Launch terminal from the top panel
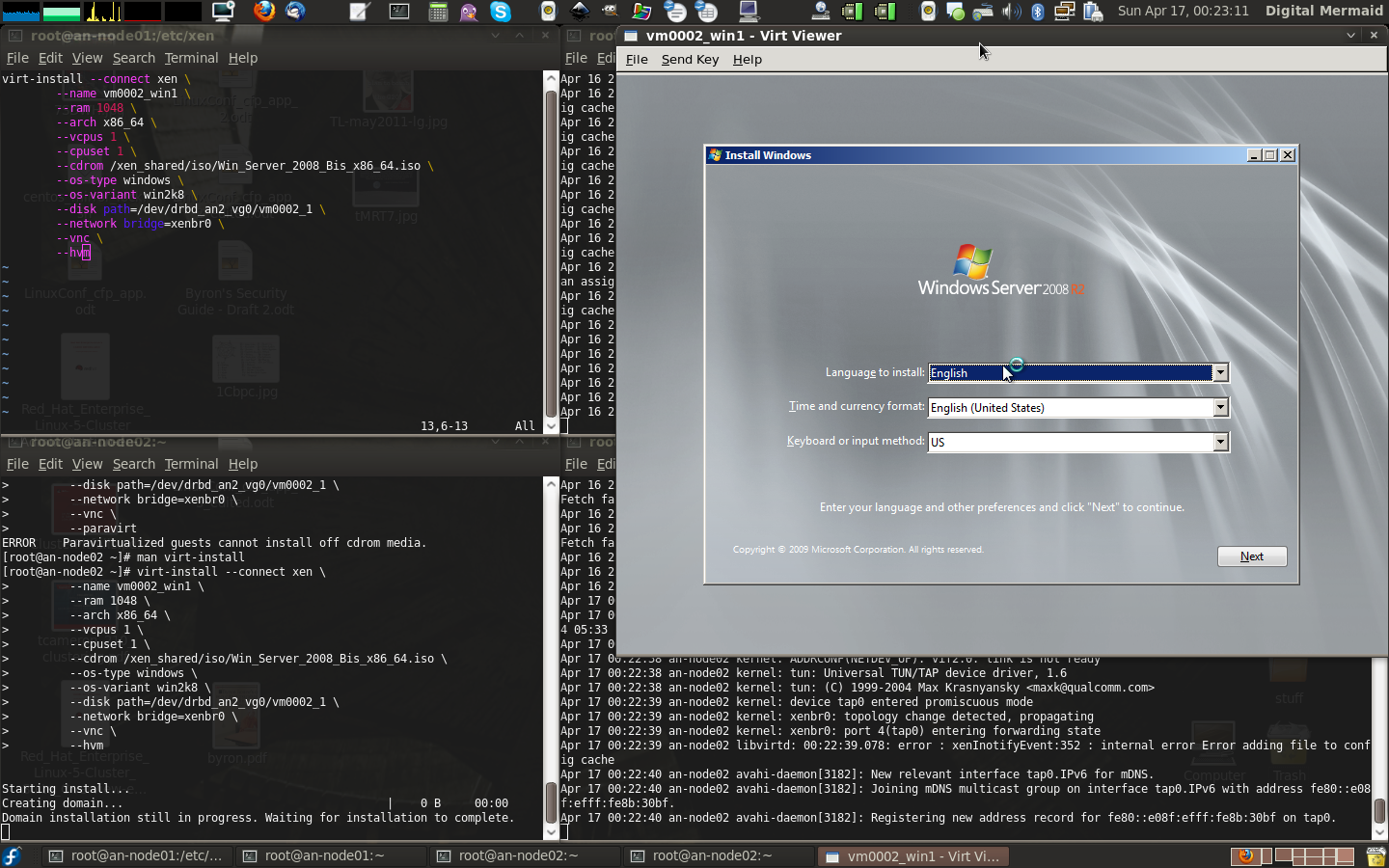 (398, 12)
